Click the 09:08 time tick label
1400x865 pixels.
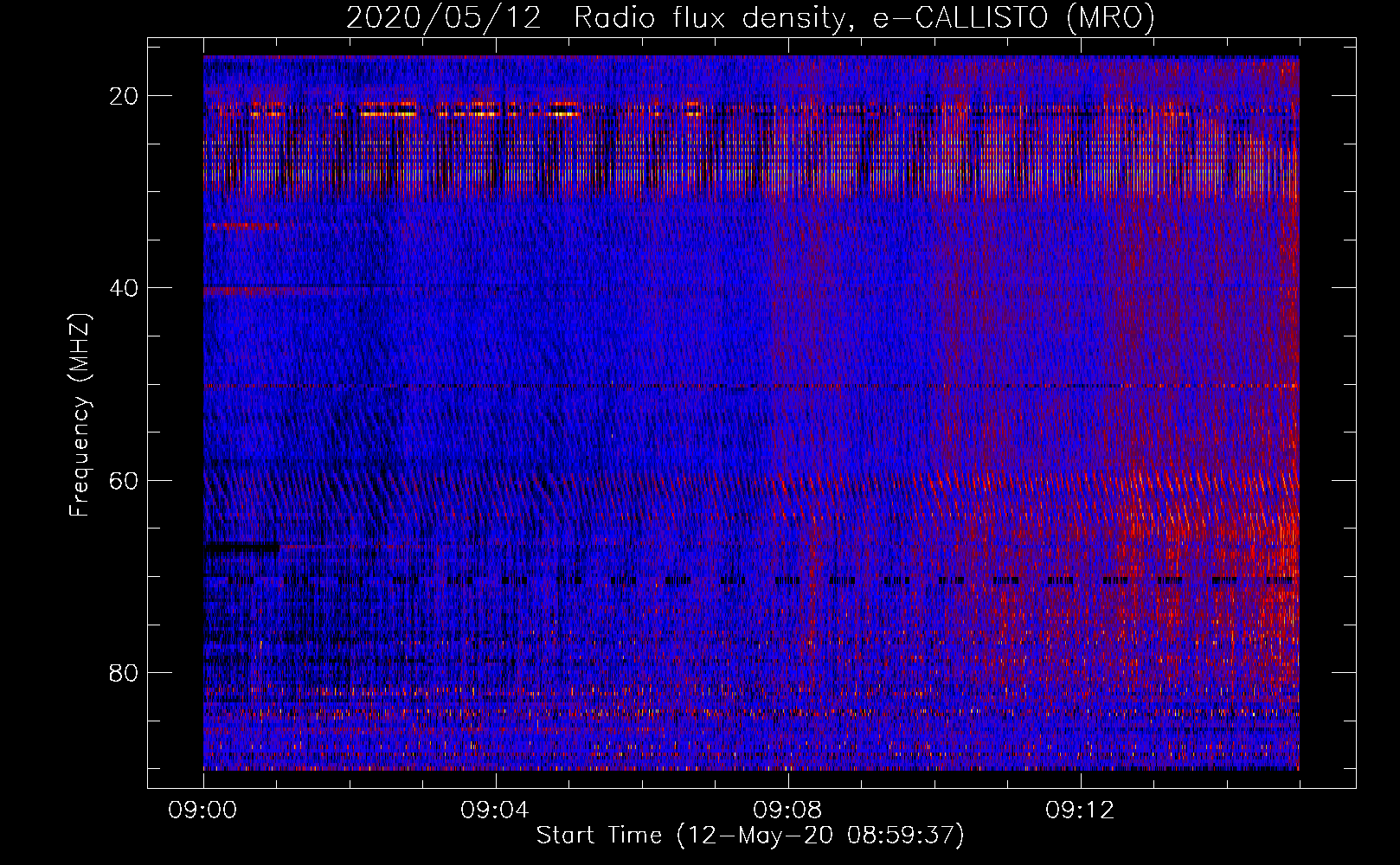pyautogui.click(x=787, y=811)
